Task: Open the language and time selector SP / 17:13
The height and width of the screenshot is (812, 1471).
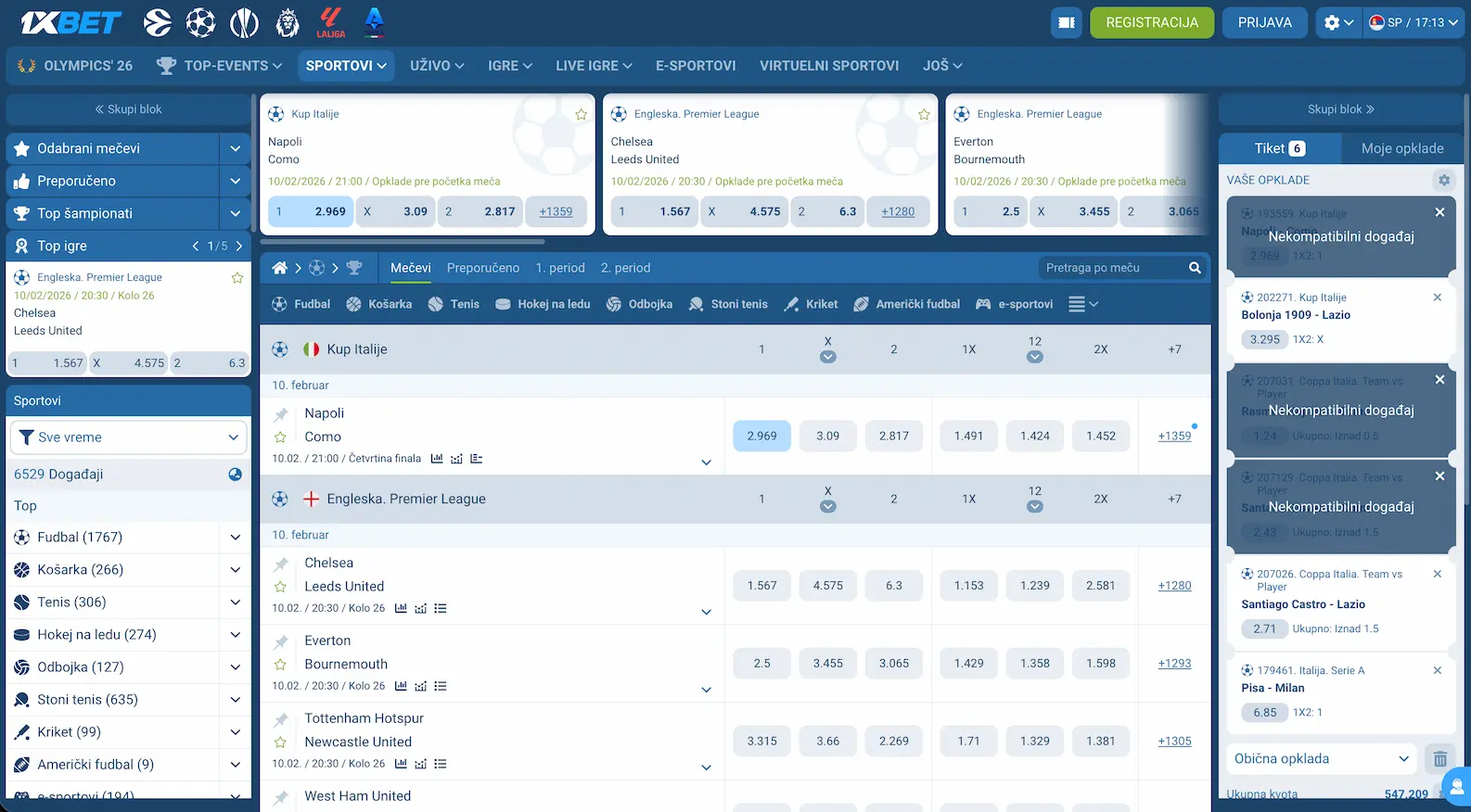Action: pyautogui.click(x=1413, y=22)
